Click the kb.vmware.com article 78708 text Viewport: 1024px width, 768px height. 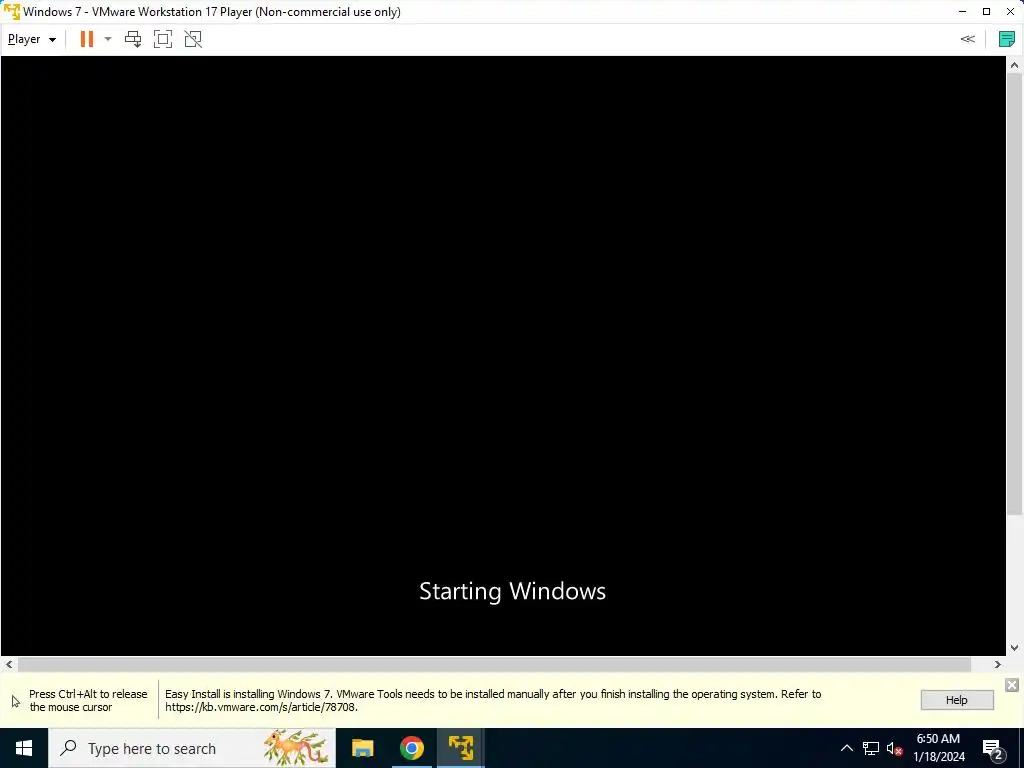(261, 707)
